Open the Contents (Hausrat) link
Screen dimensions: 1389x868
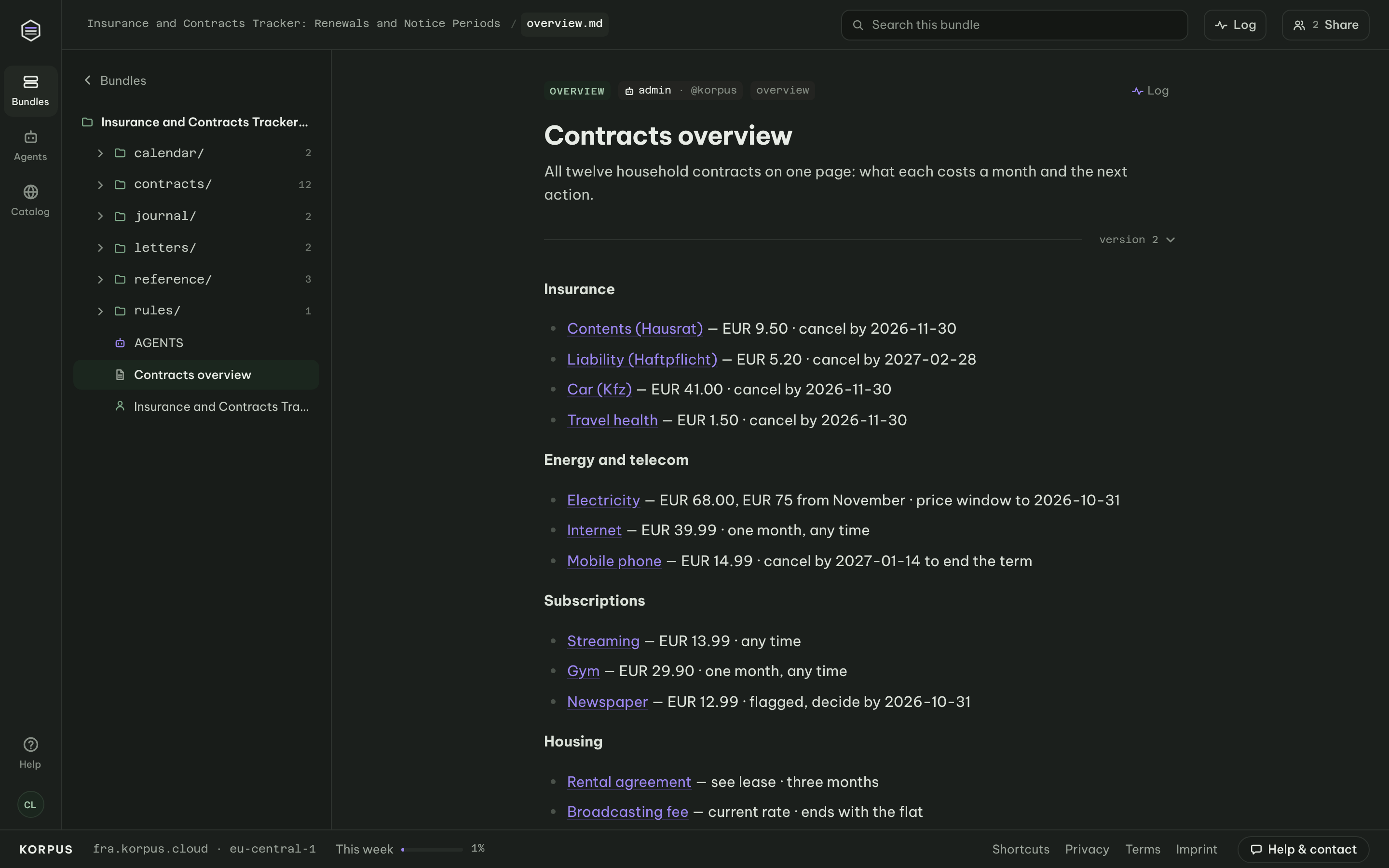pos(635,329)
